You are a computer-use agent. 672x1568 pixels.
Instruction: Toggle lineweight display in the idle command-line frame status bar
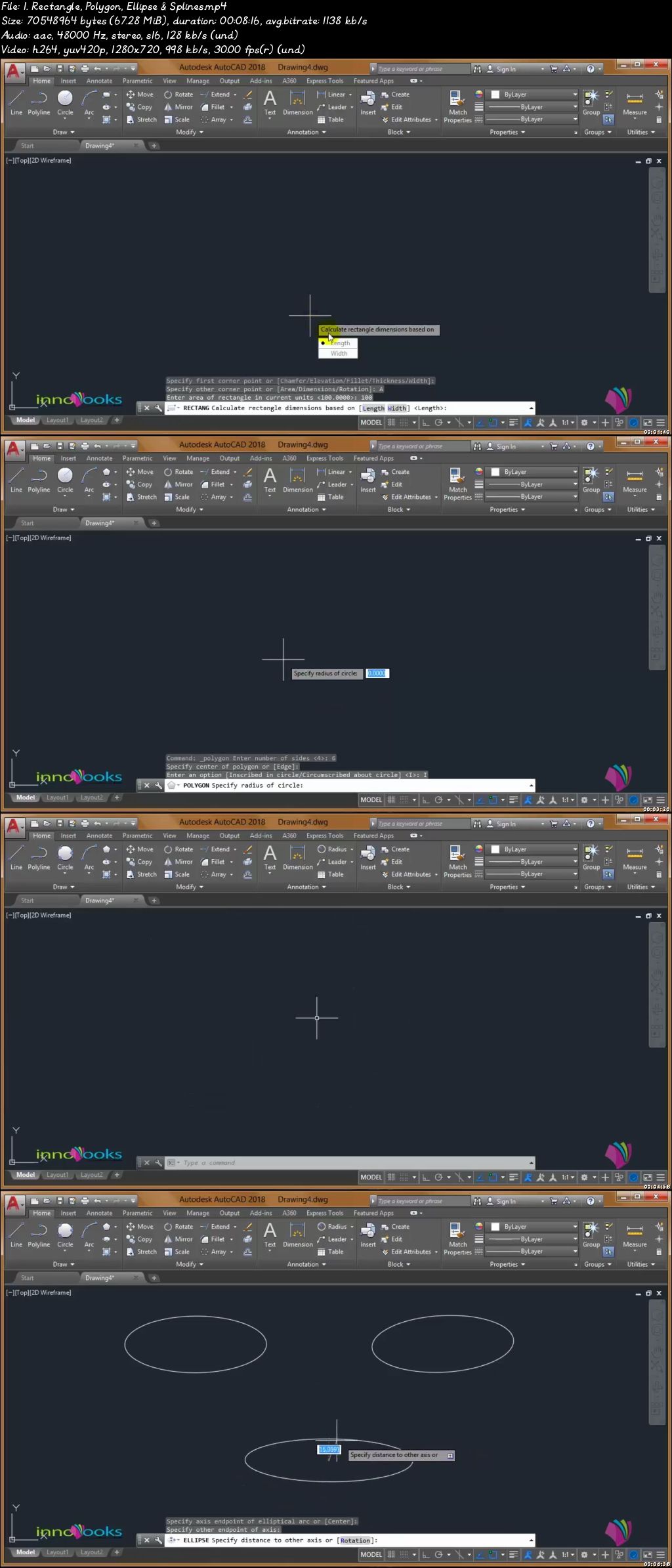[514, 1177]
